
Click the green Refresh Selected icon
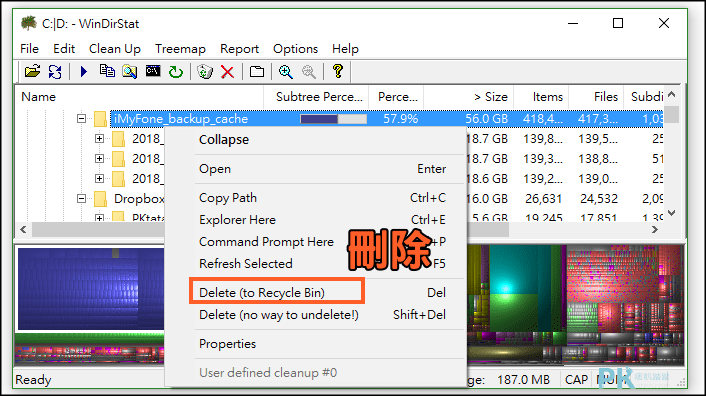(x=176, y=72)
